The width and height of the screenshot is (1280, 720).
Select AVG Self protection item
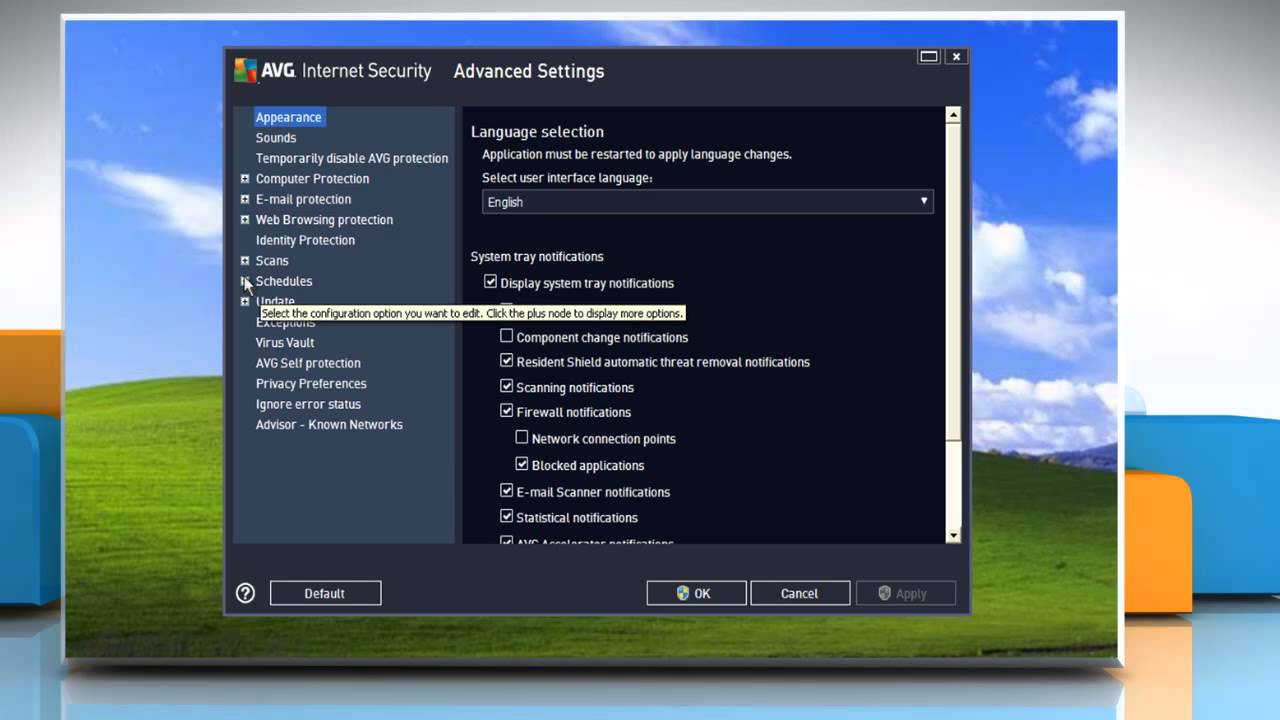pyautogui.click(x=308, y=363)
